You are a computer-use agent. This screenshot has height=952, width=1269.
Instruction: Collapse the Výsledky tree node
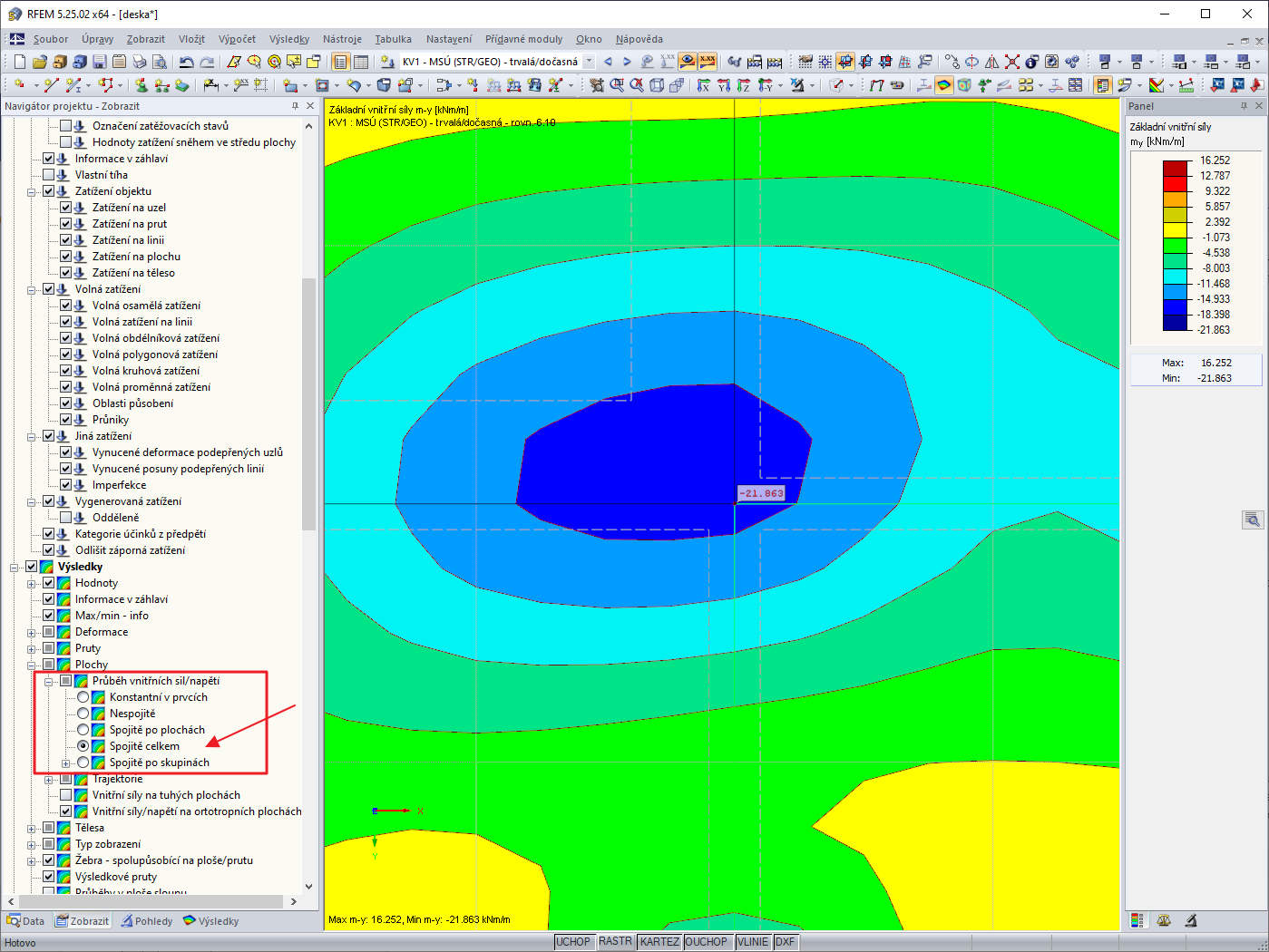point(15,567)
